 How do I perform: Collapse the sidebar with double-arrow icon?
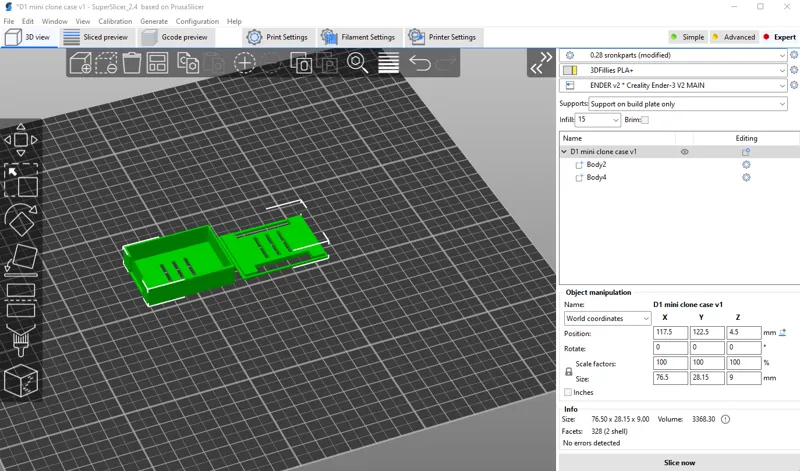pyautogui.click(x=541, y=63)
